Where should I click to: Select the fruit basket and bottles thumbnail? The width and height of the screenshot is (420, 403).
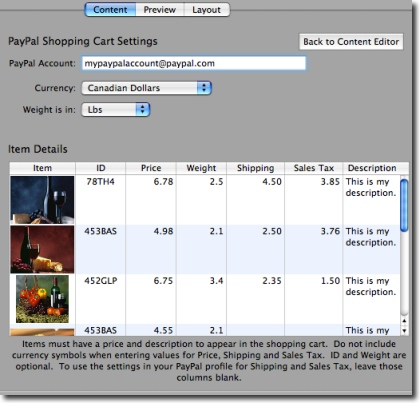(x=42, y=299)
